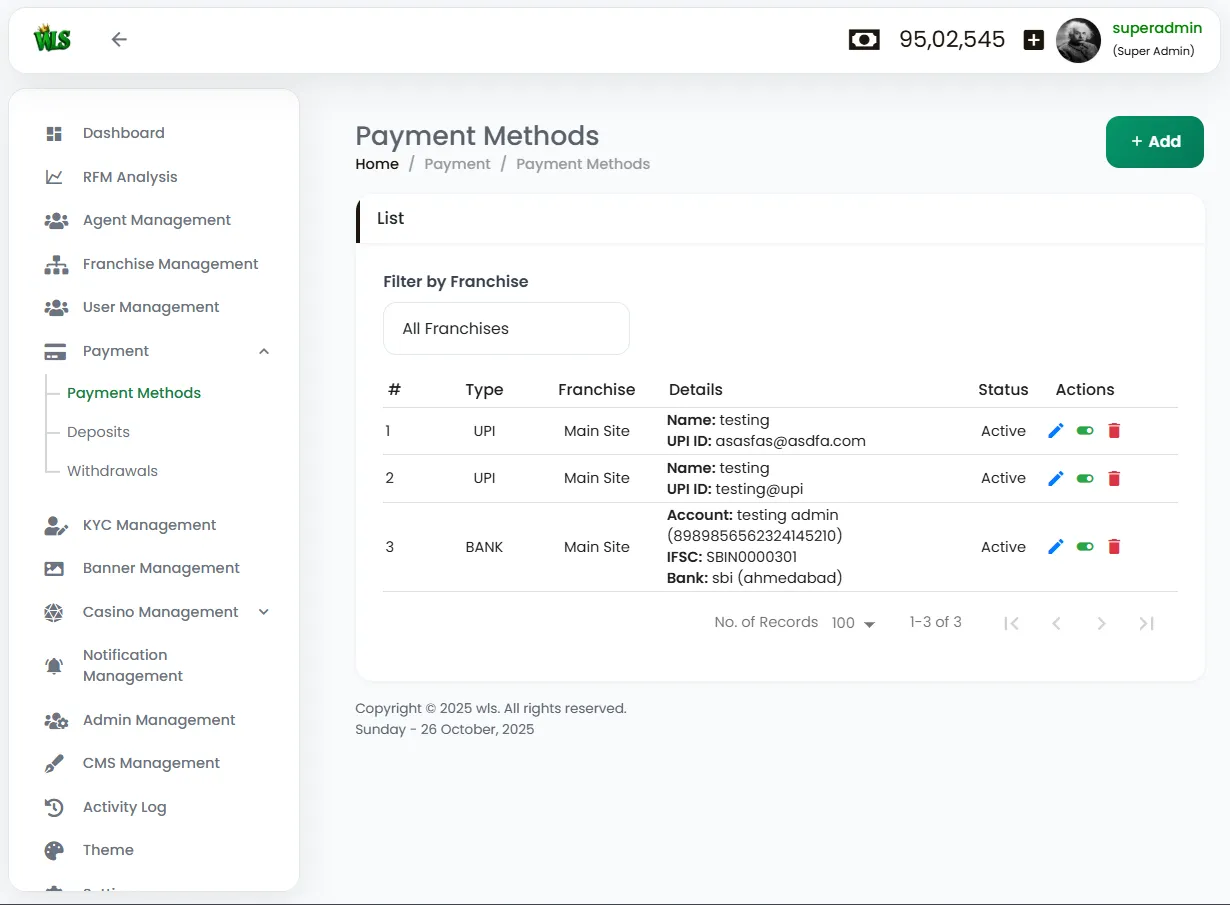Open the All Franchises filter dropdown
This screenshot has width=1230, height=905.
click(x=506, y=329)
